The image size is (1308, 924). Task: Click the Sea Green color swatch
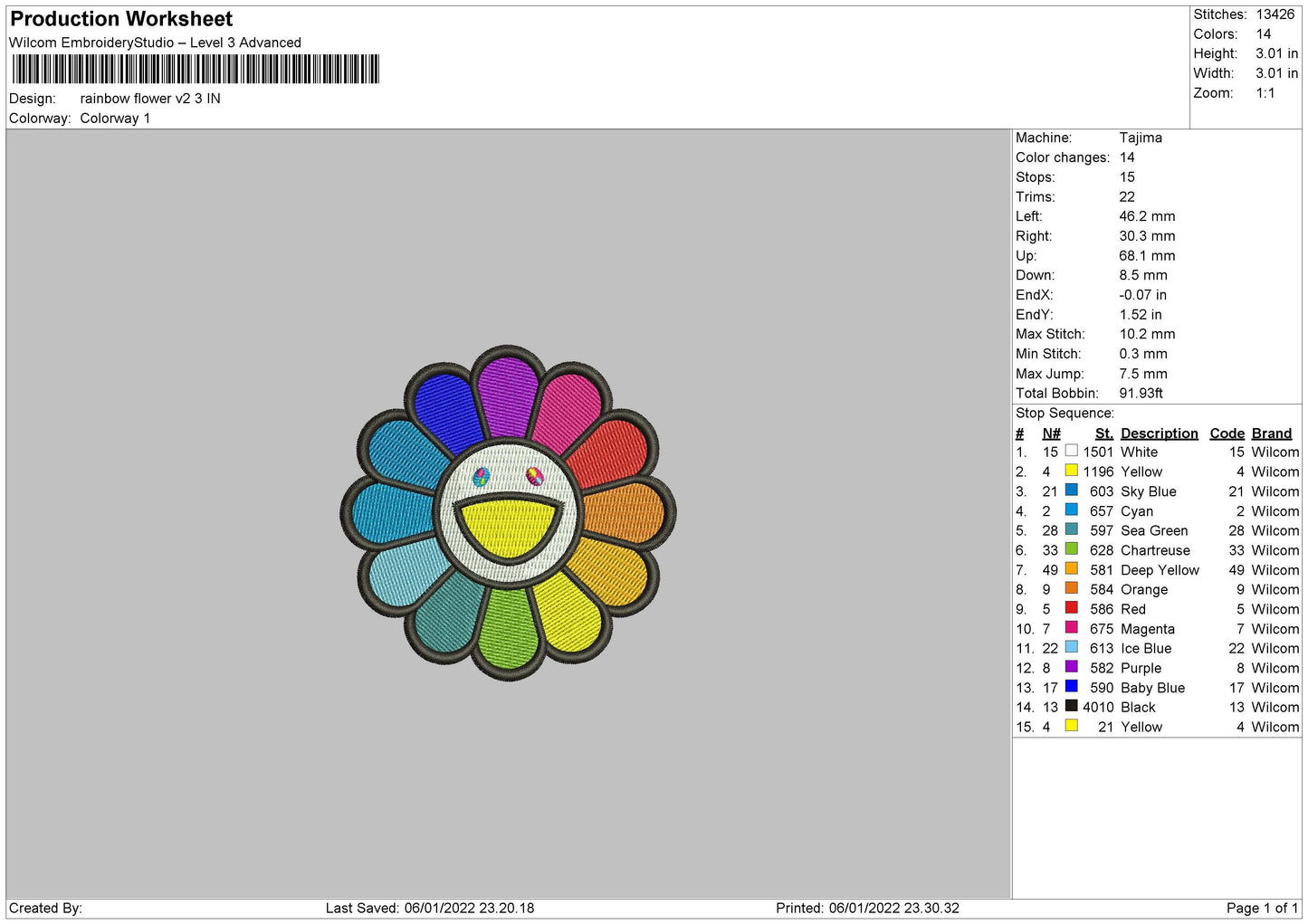click(x=1071, y=529)
